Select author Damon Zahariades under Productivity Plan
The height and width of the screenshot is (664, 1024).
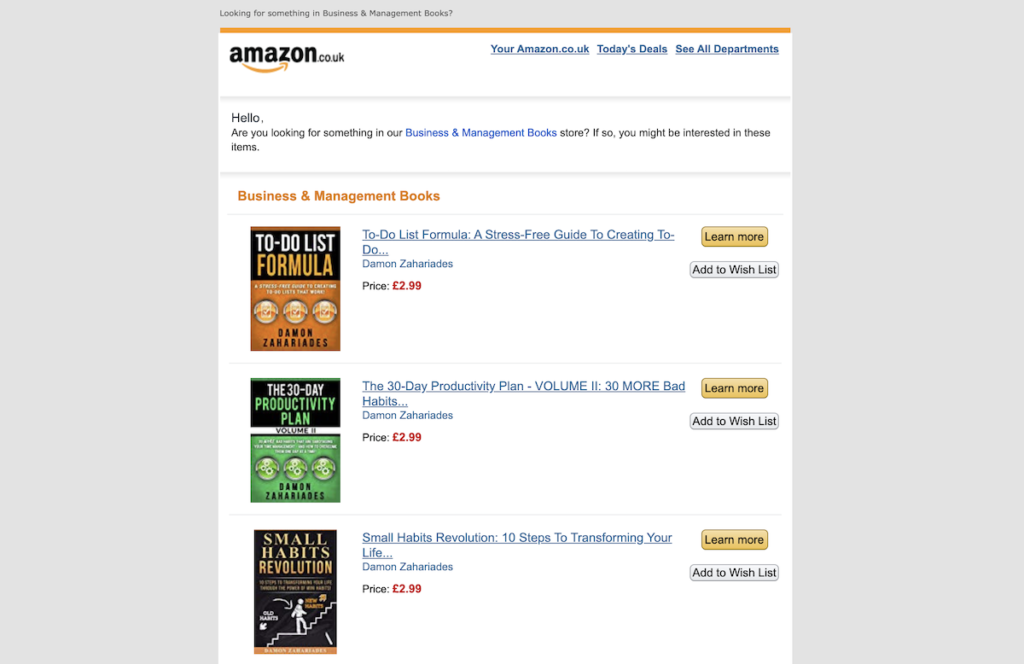(408, 415)
